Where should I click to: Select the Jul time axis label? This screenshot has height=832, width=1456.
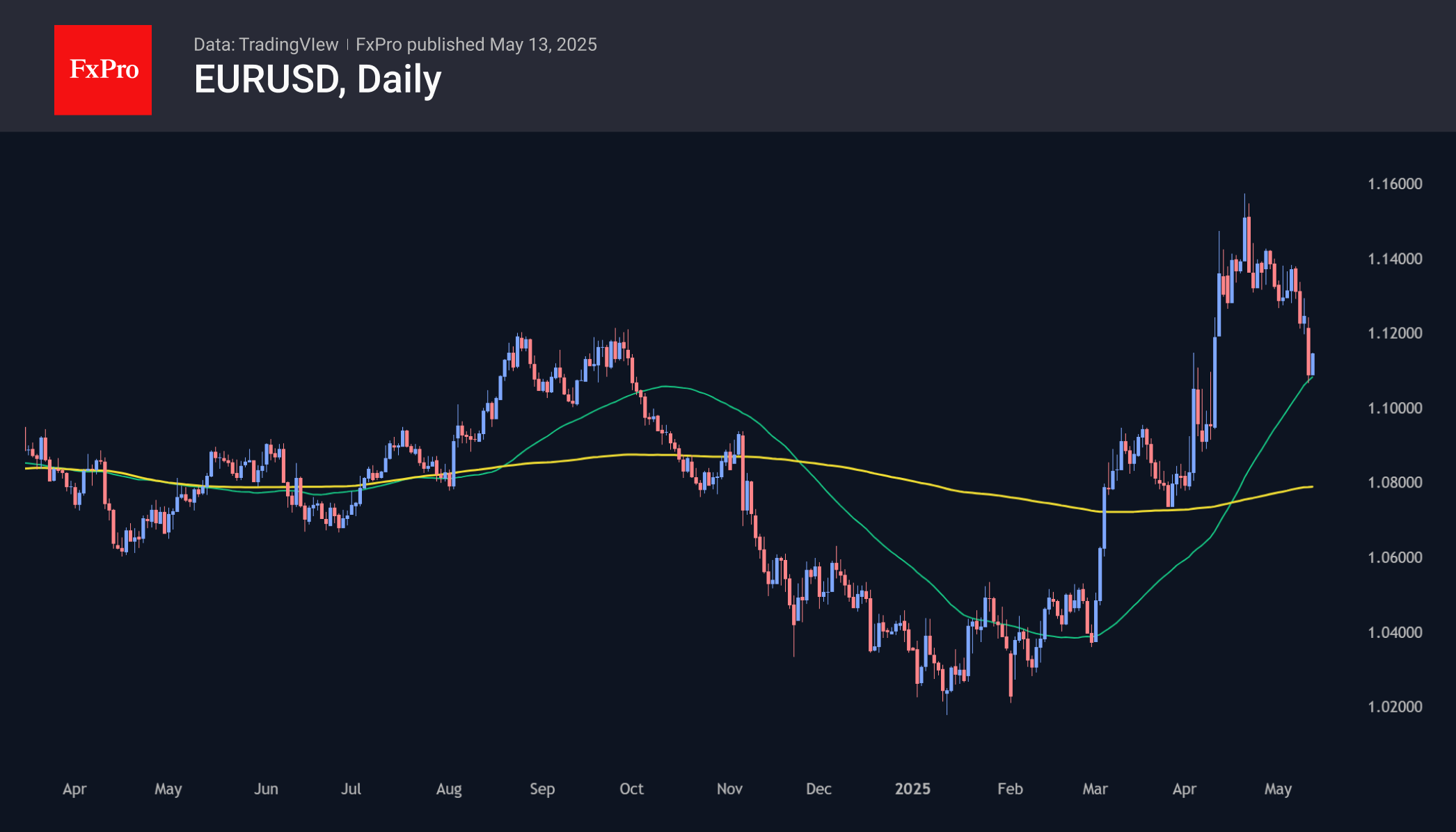point(351,789)
